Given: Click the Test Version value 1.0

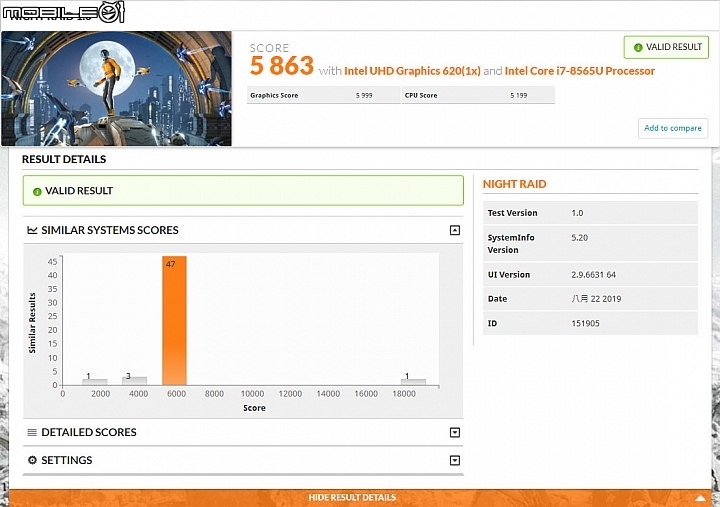Looking at the screenshot, I should click(577, 213).
